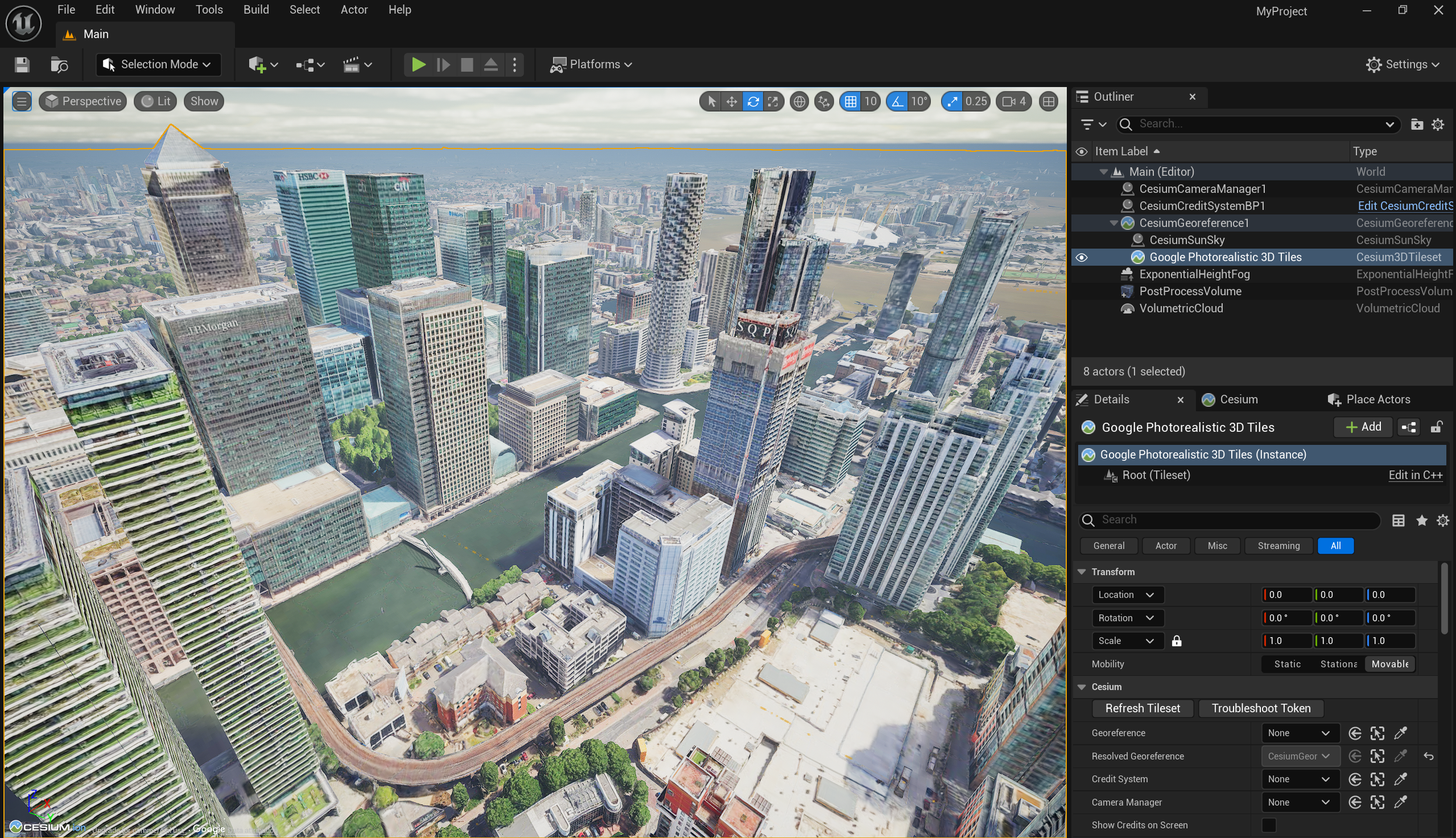Click the Browse to Asset icon next to Georeference
The width and height of the screenshot is (1456, 838).
click(x=1377, y=733)
